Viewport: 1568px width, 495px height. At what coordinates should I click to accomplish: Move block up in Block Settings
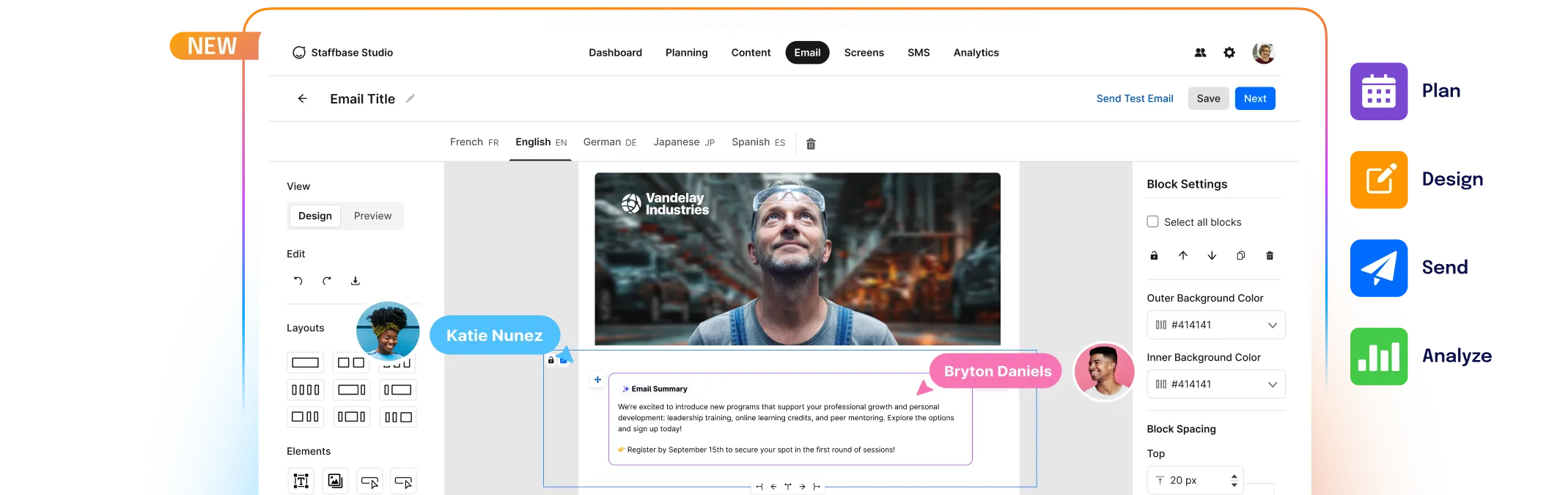pos(1183,255)
